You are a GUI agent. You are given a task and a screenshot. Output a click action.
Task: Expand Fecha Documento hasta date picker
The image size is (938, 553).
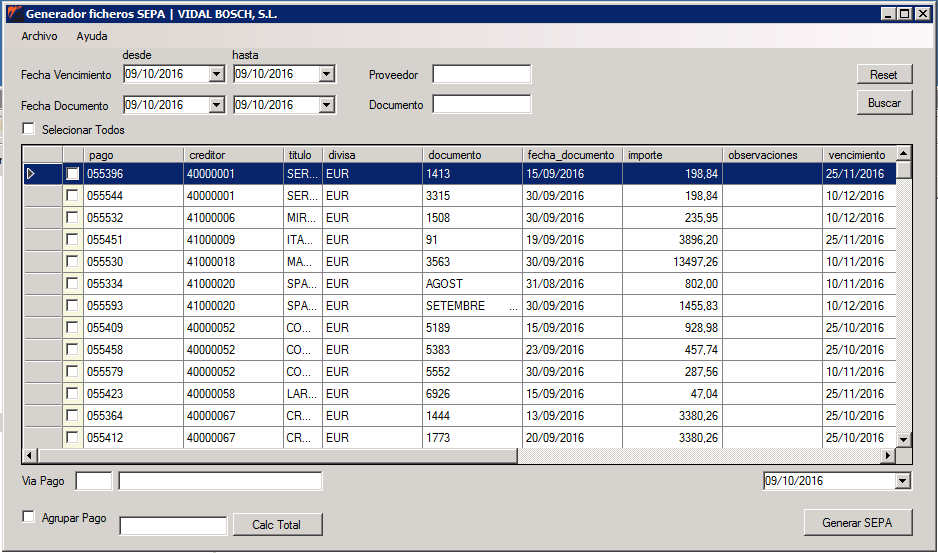[326, 105]
